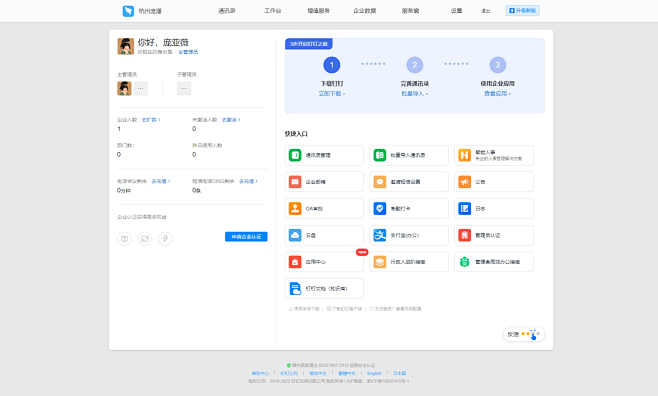658x396 pixels.
Task: Open the orange layered 行政人资 guide icon
Action: (x=380, y=262)
